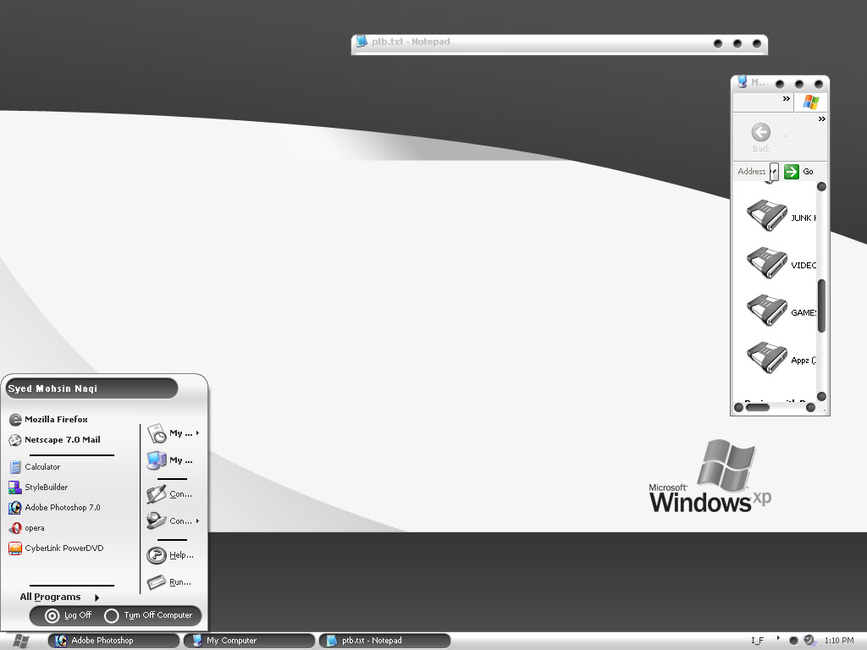Image resolution: width=867 pixels, height=650 pixels.
Task: Select the GAMES drive icon
Action: [767, 310]
